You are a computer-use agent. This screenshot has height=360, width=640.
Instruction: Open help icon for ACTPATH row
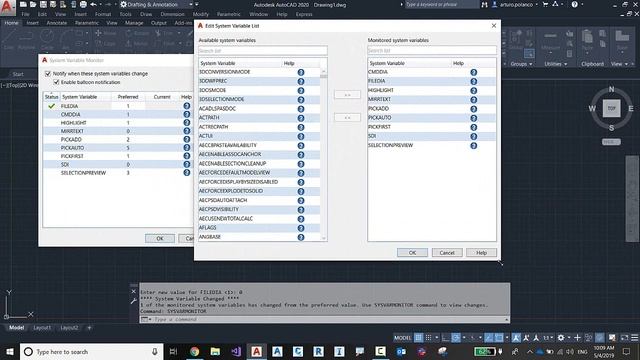(x=301, y=118)
